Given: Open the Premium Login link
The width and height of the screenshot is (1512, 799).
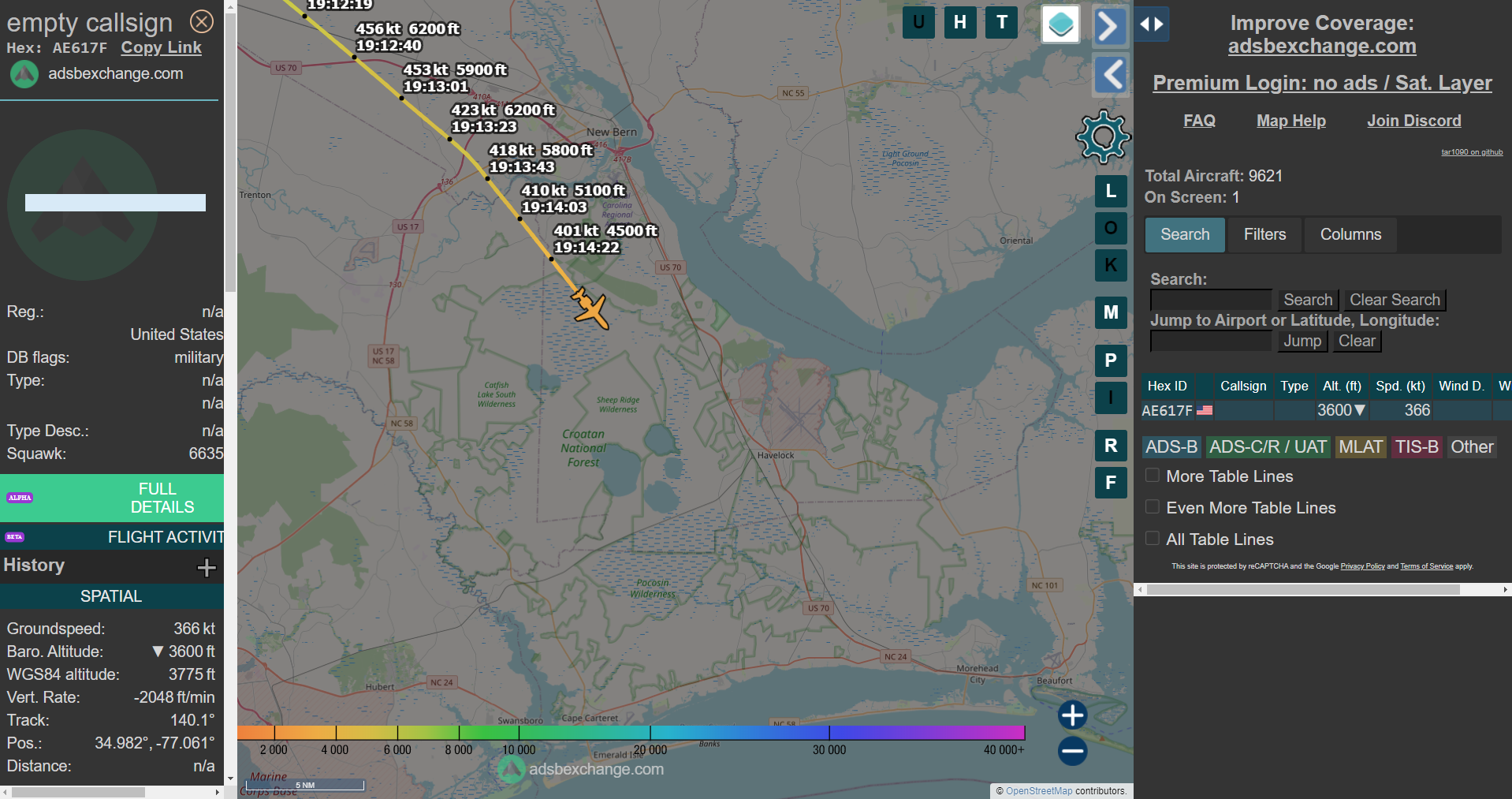Looking at the screenshot, I should click(x=1322, y=83).
